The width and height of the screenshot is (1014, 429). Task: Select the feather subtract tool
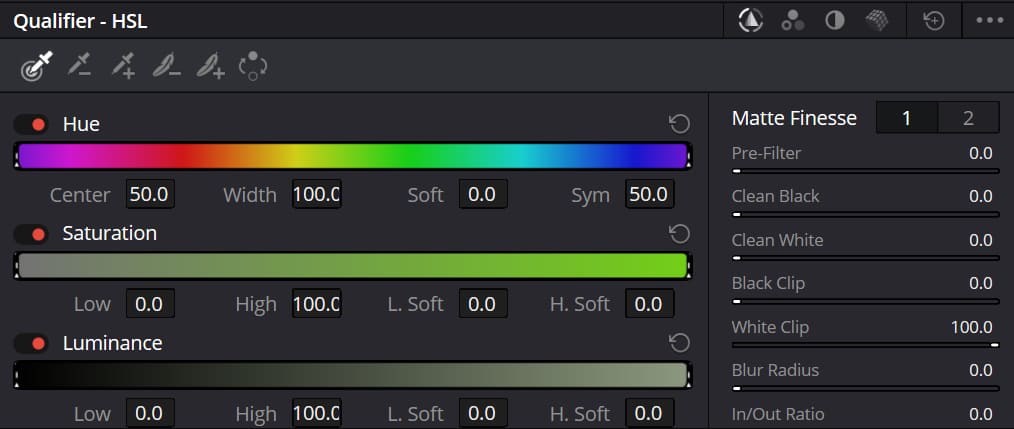pos(167,66)
